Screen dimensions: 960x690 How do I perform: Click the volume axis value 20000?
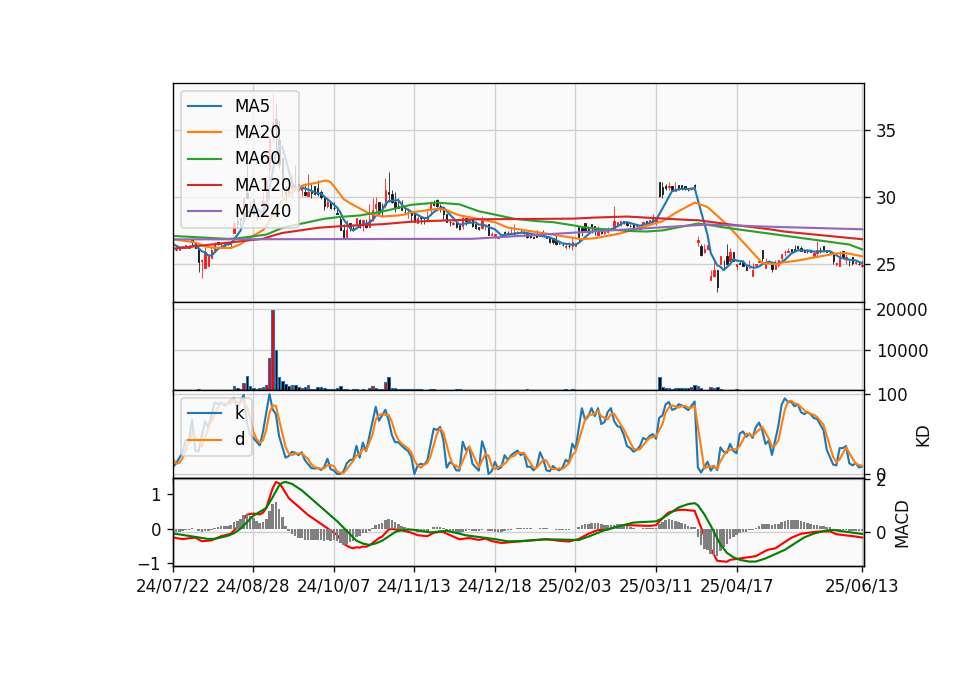[x=902, y=310]
